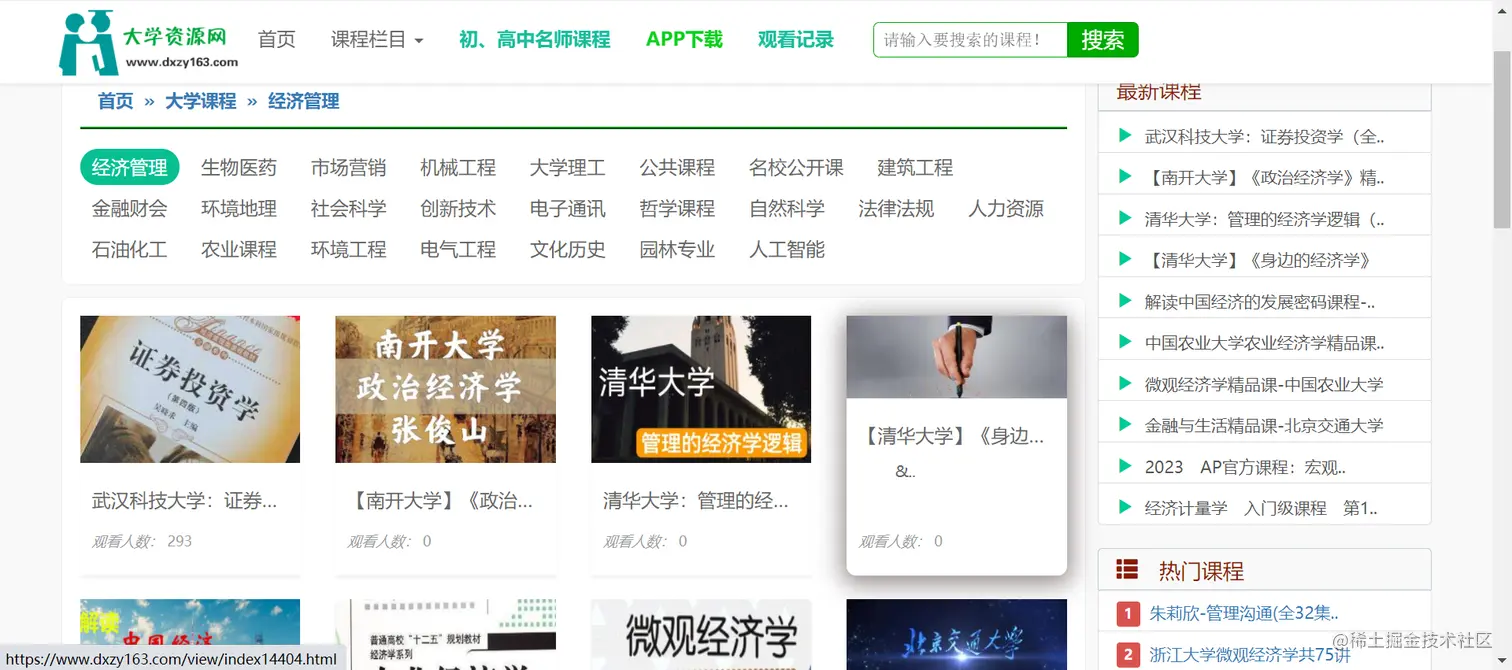Select the 人工智能 category
Screen dimensions: 1512x670
point(787,249)
